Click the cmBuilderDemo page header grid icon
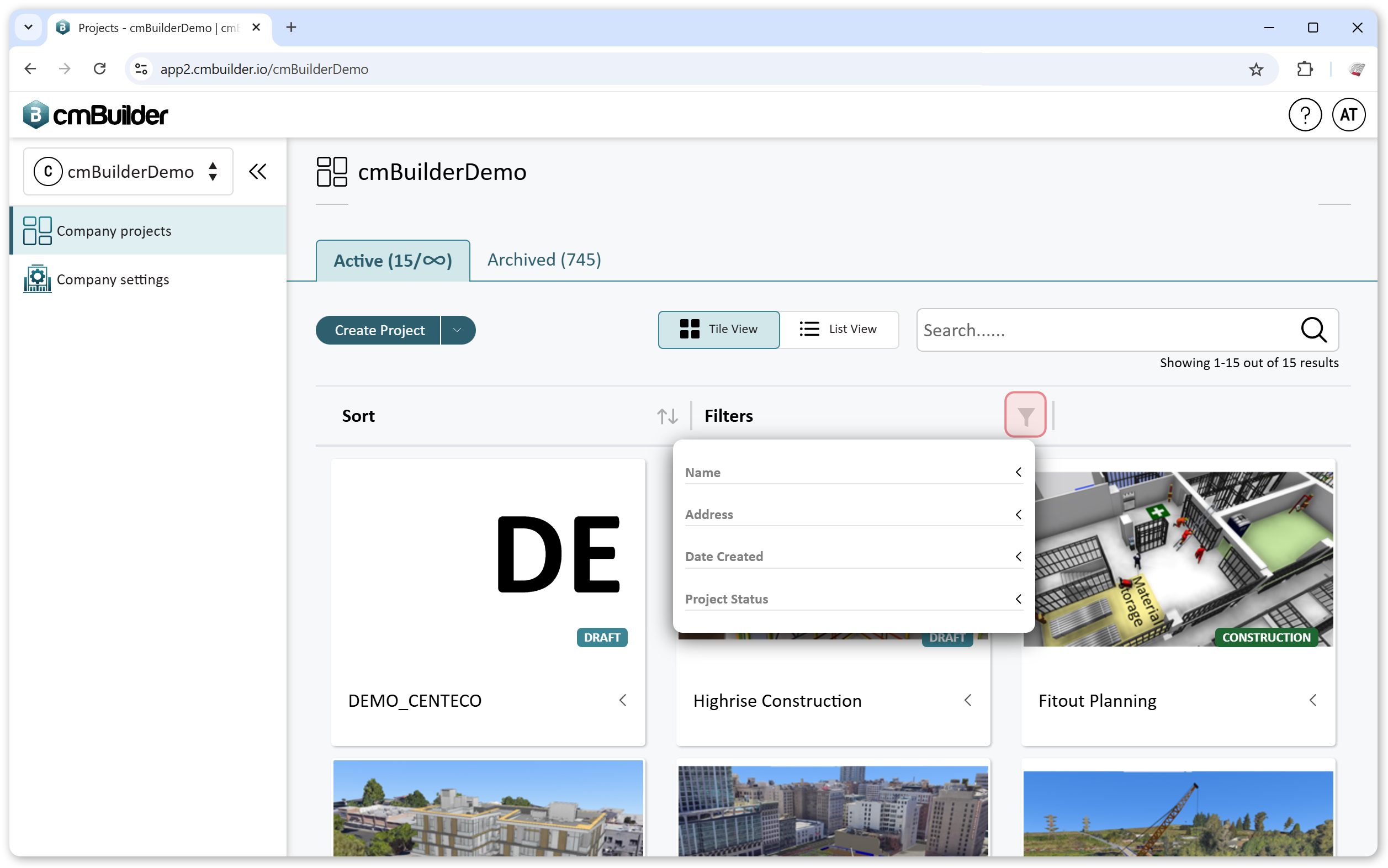 (332, 172)
